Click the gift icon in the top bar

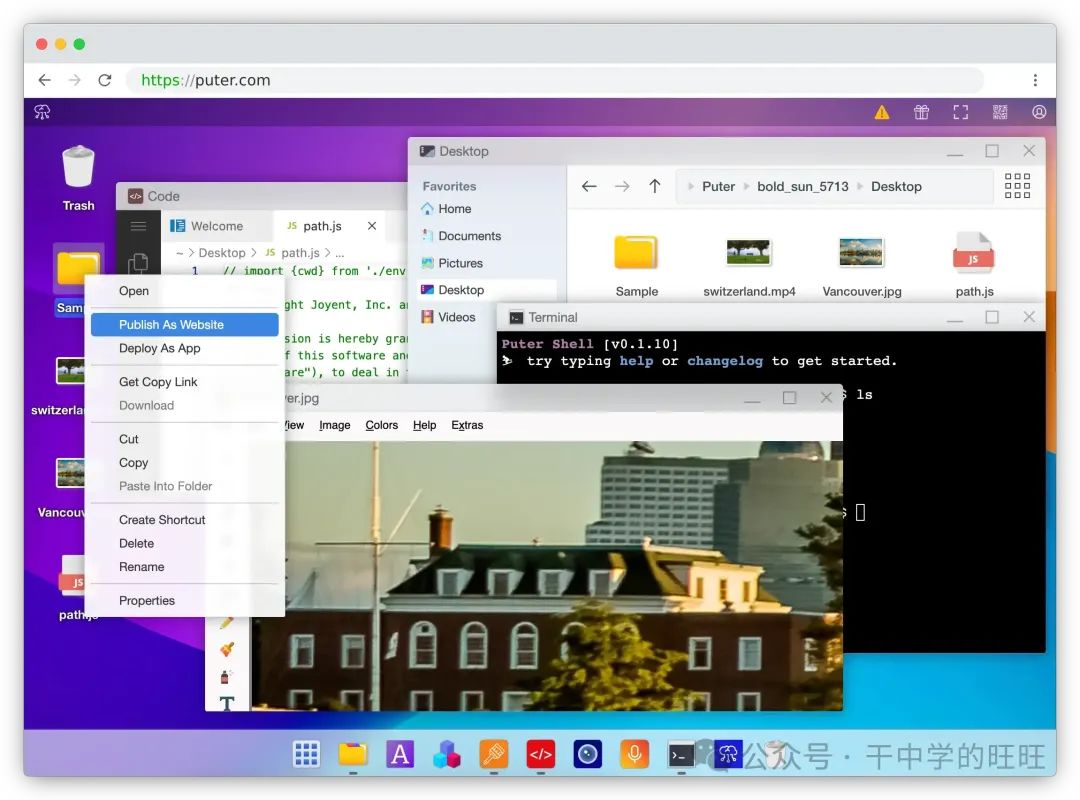click(x=921, y=112)
